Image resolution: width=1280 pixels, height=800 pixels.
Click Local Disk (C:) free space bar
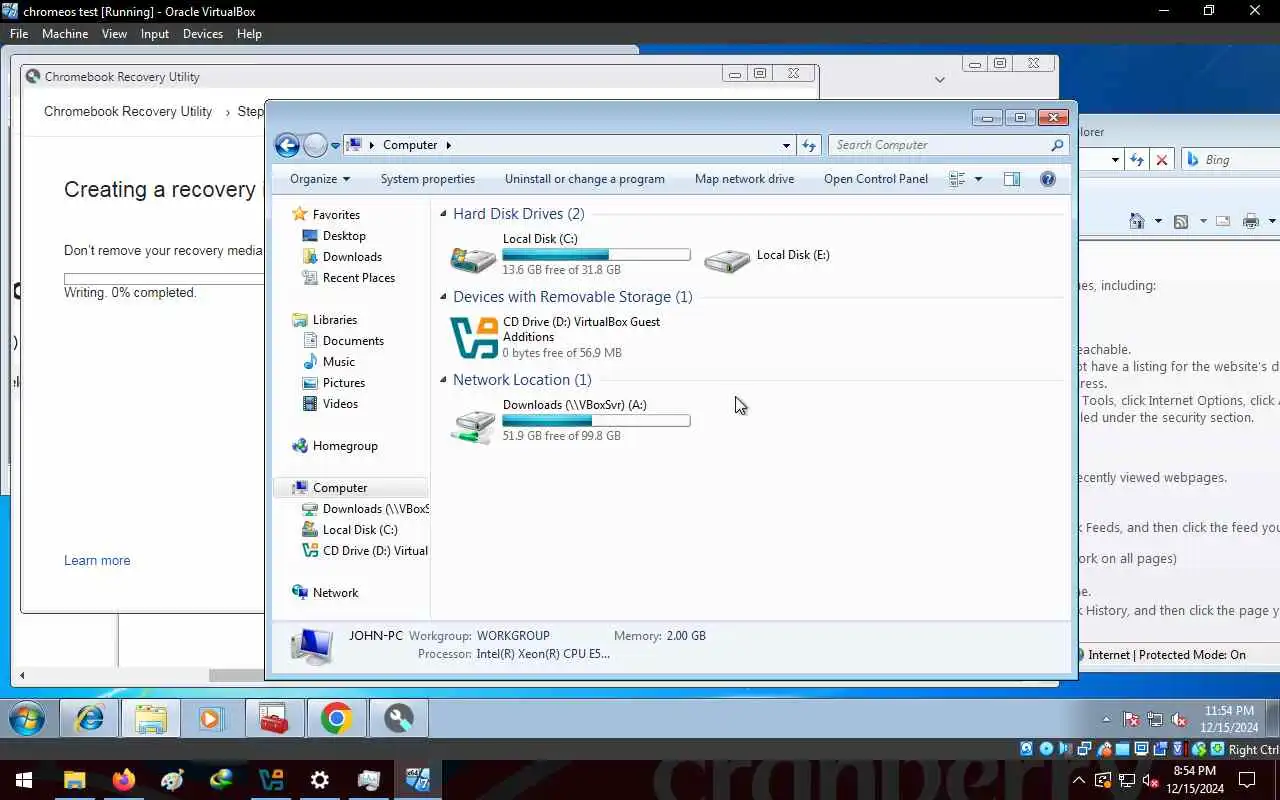[596, 255]
